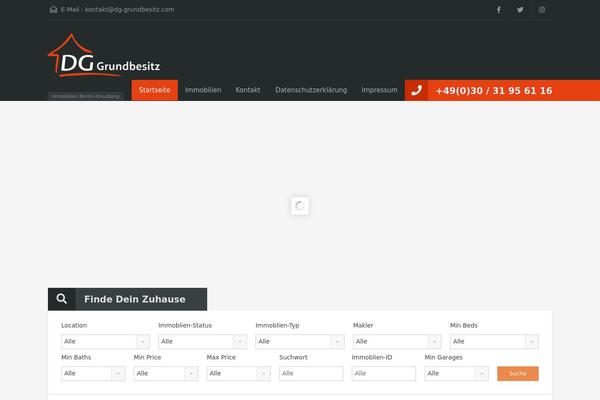Viewport: 600px width, 400px height.
Task: Expand the Min Garages dropdown
Action: pos(457,374)
